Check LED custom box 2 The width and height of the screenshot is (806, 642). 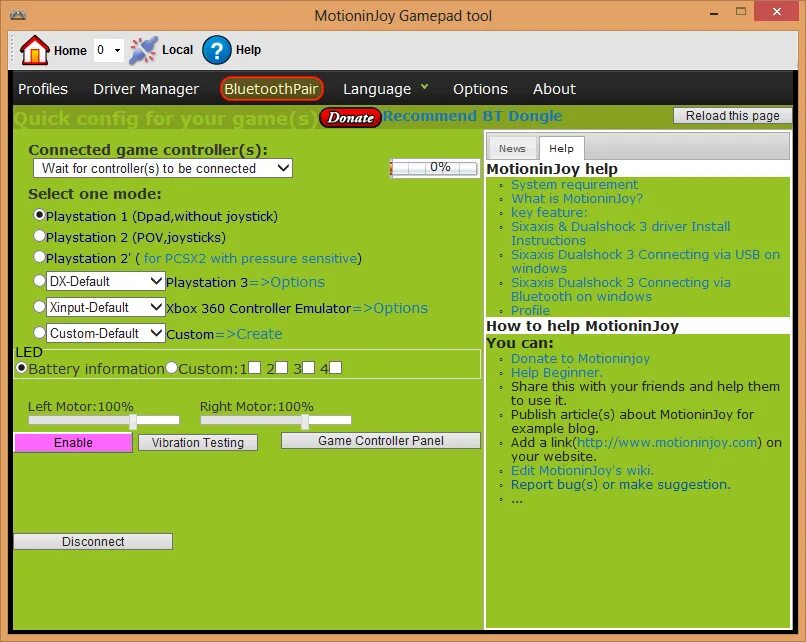[281, 368]
